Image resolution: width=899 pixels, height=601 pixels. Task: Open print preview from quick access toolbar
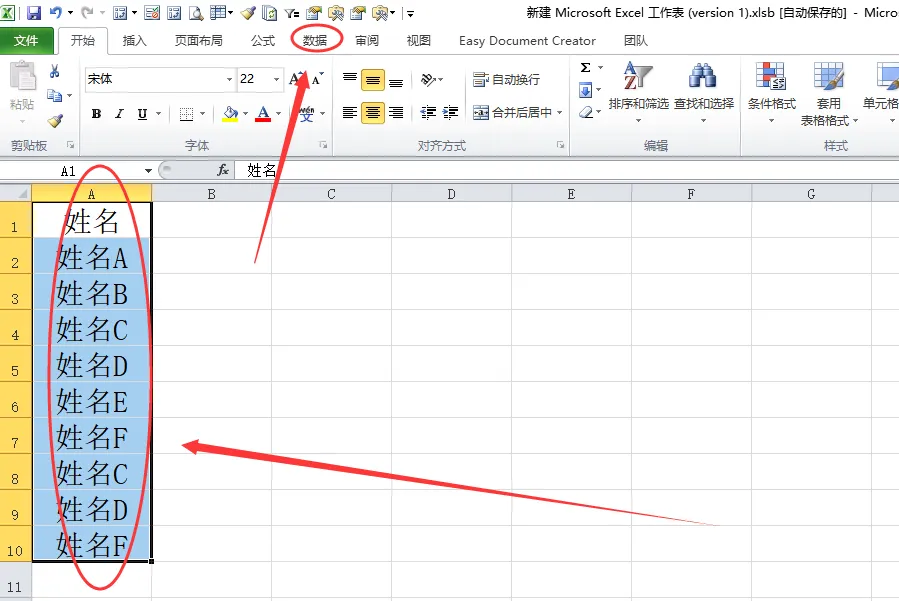tap(196, 13)
